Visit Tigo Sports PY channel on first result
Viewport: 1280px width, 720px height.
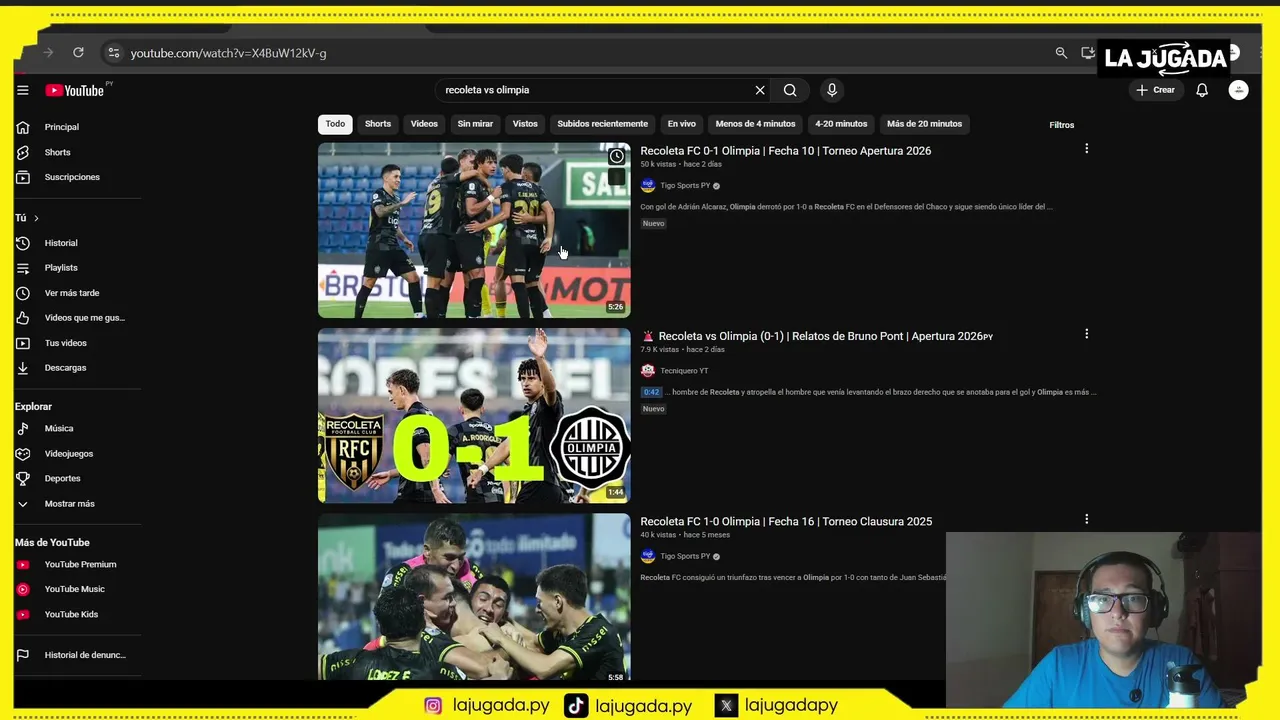[685, 186]
